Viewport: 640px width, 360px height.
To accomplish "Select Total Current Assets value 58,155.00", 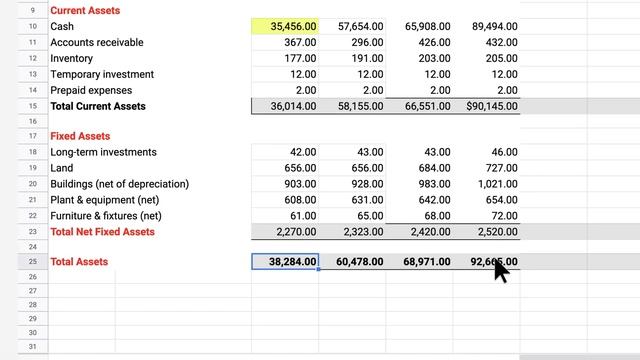I will 360,106.
